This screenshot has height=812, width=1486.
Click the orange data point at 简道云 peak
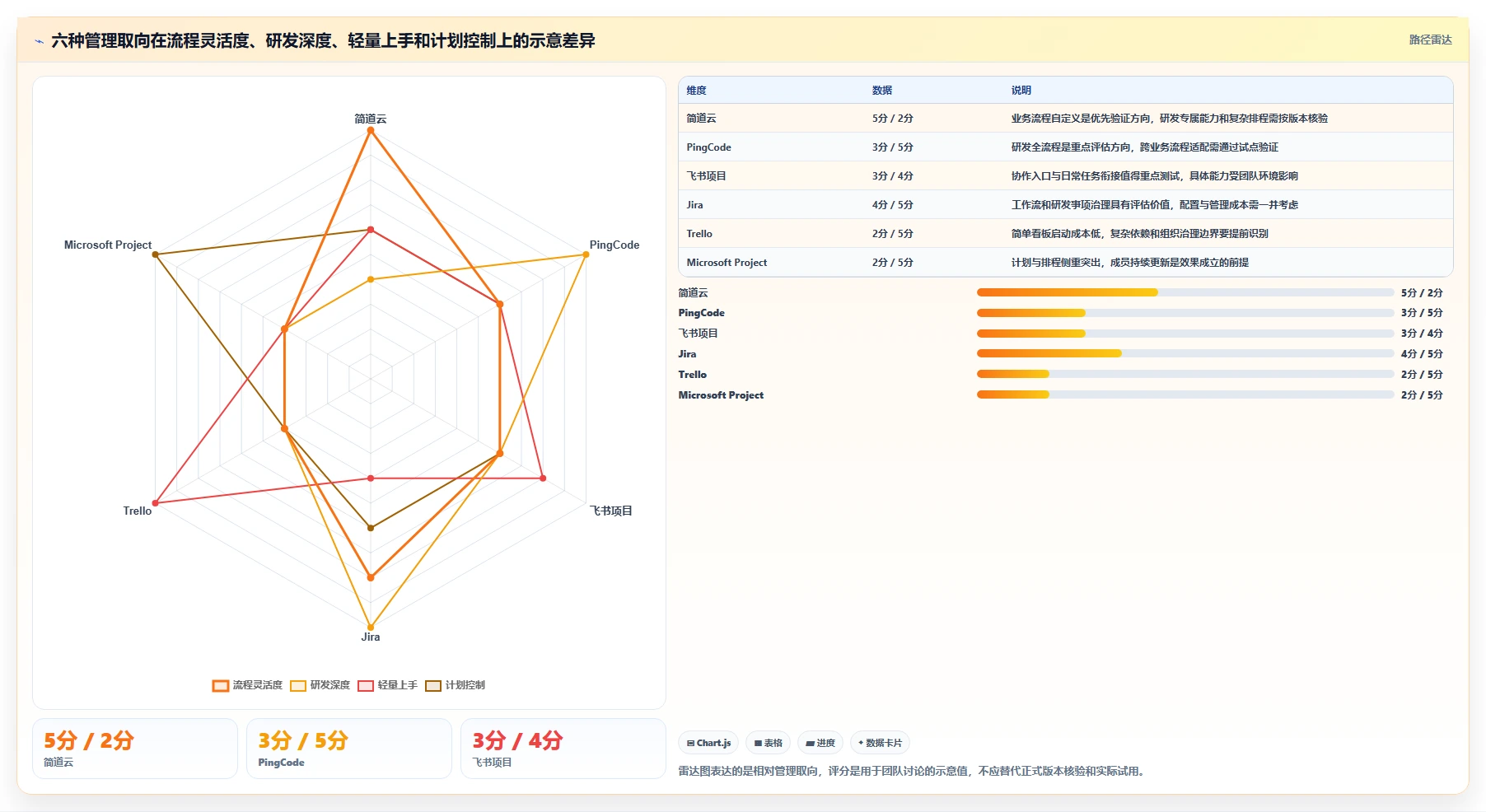point(371,130)
